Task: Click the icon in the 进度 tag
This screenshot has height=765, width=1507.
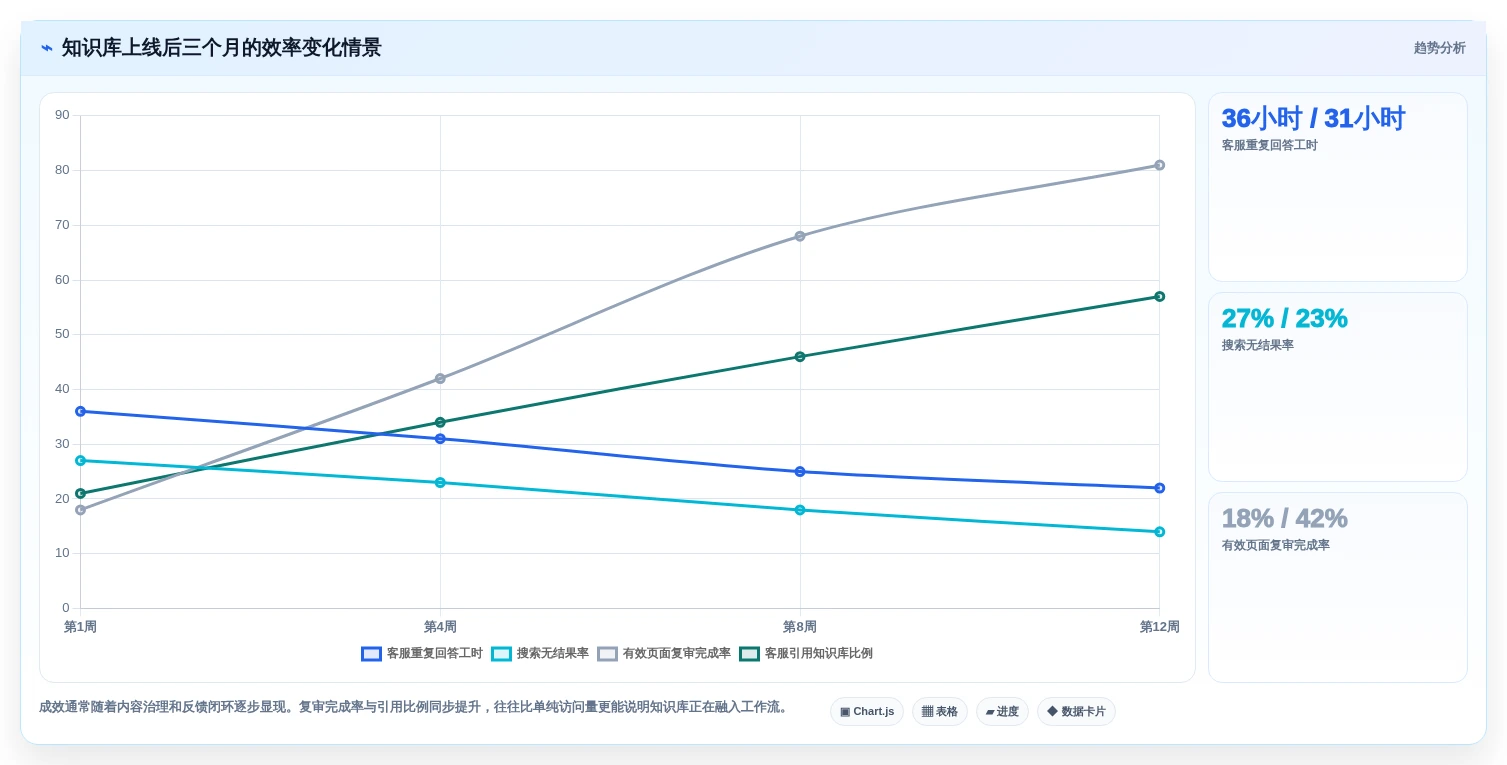Action: point(990,712)
